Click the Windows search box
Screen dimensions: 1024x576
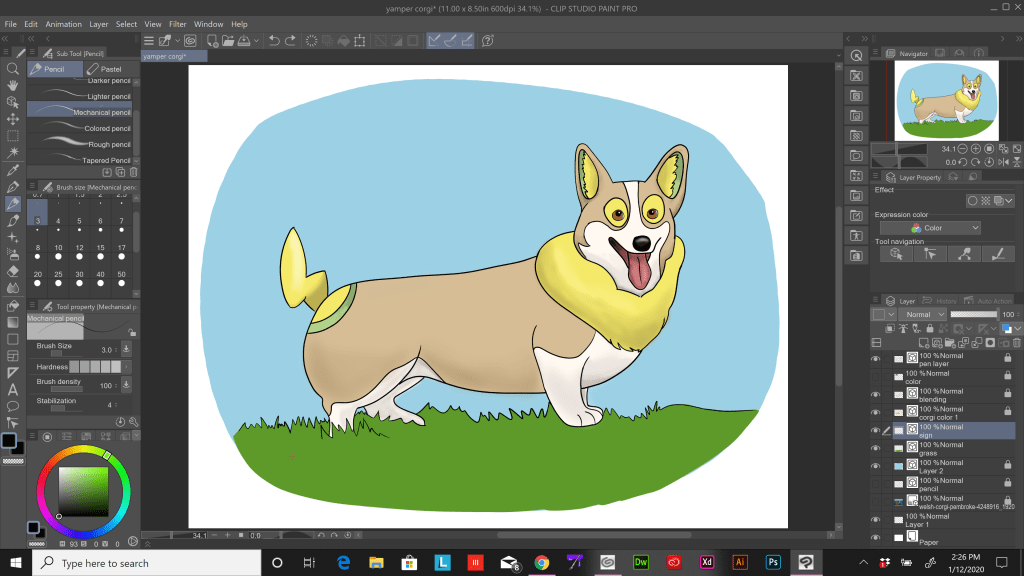[x=146, y=562]
